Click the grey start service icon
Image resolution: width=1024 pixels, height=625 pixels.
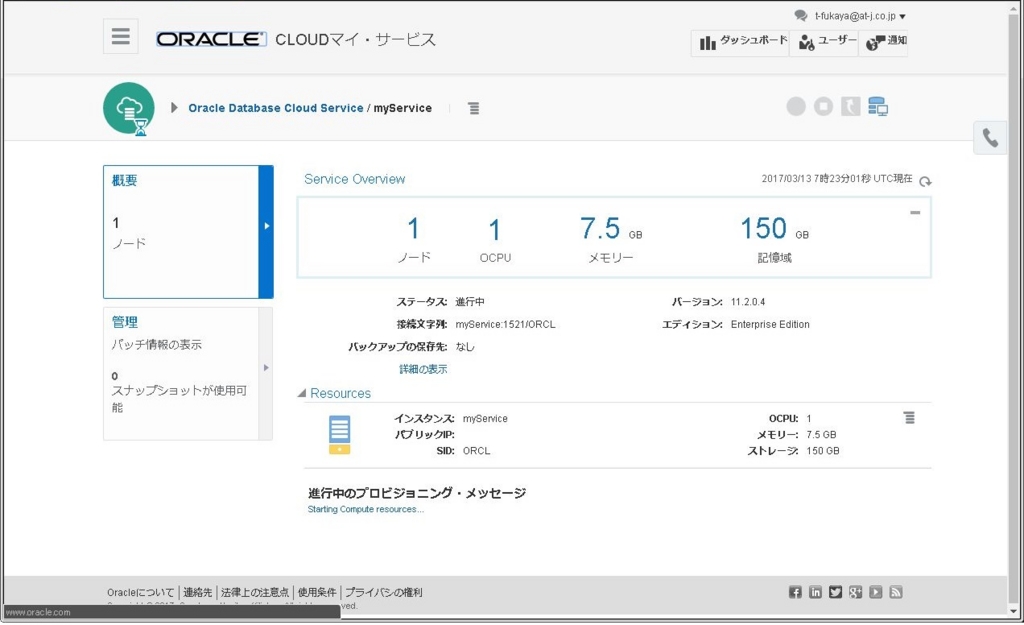pyautogui.click(x=795, y=106)
